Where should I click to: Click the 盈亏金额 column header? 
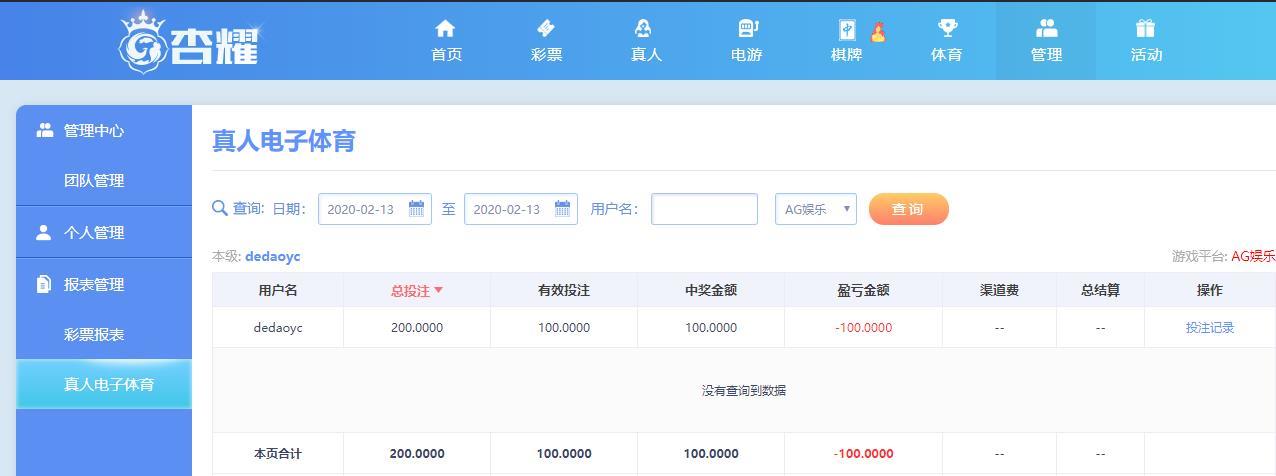pyautogui.click(x=863, y=290)
